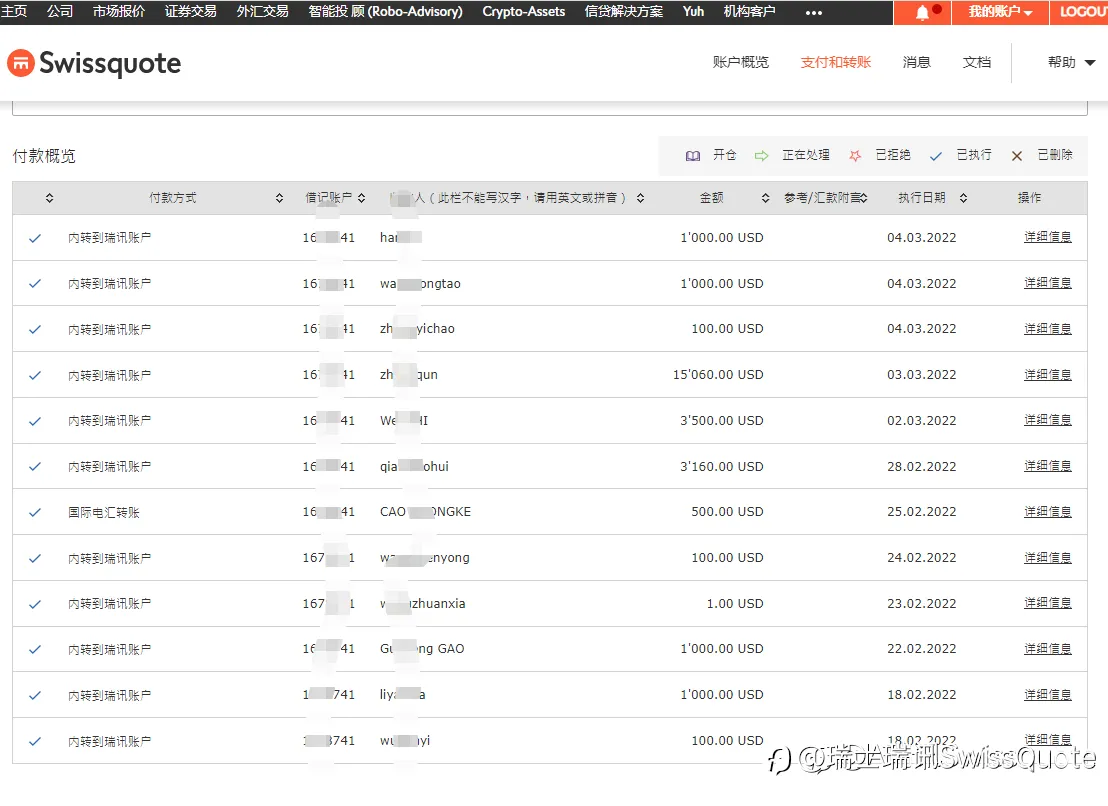Viewport: 1108px width, 806px height.
Task: Switch to 文档 tab
Action: 977,62
